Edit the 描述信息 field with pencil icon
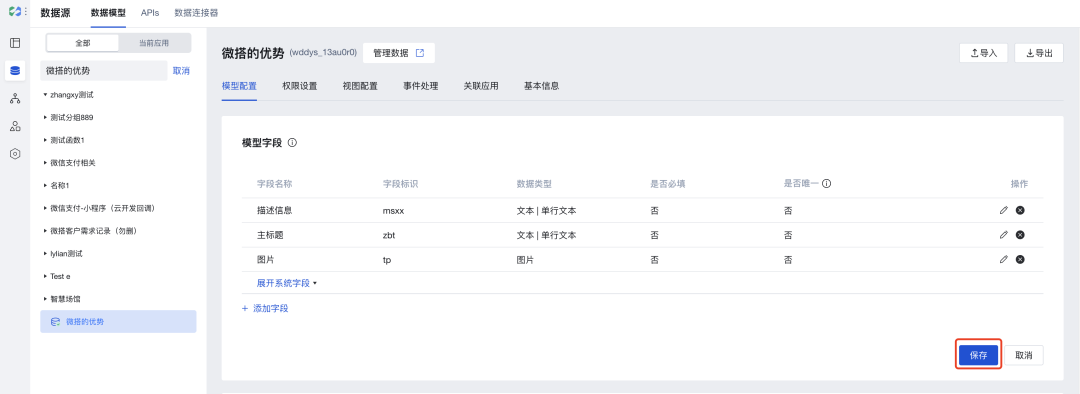 (x=1004, y=210)
